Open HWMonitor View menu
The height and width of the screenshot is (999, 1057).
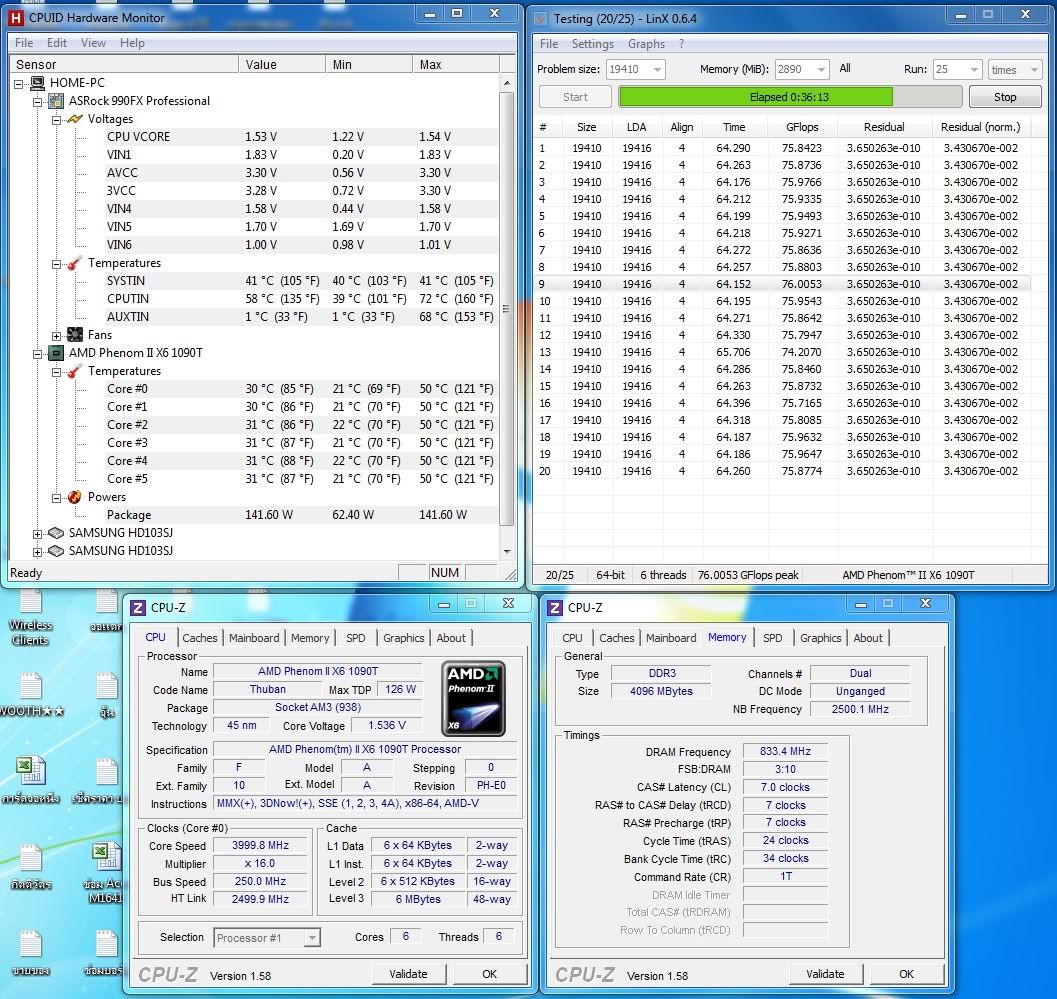point(93,42)
